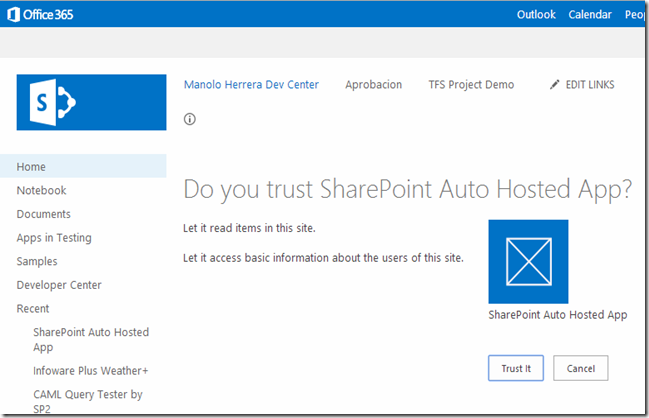Screen dimensions: 649x418
Task: Click the SharePoint Auto Hosted App tile image
Action: (x=528, y=262)
